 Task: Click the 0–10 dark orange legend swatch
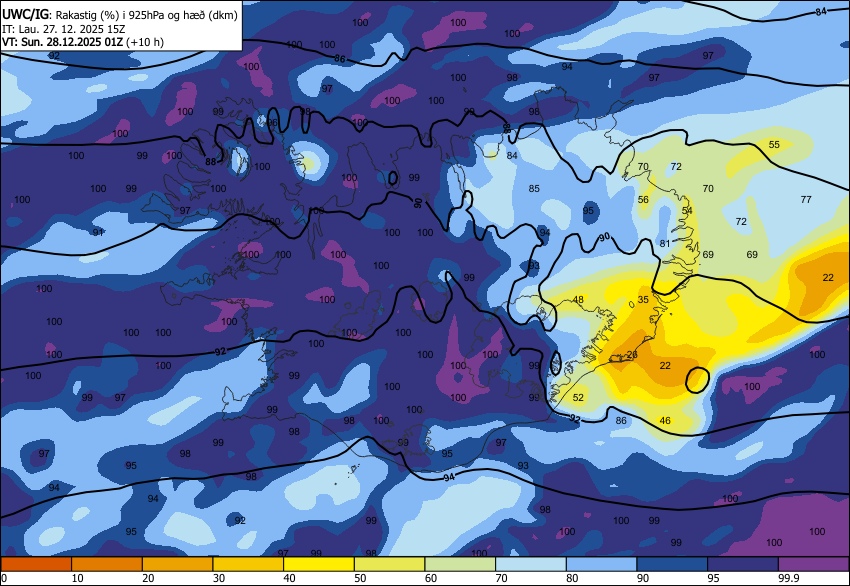pos(36,564)
